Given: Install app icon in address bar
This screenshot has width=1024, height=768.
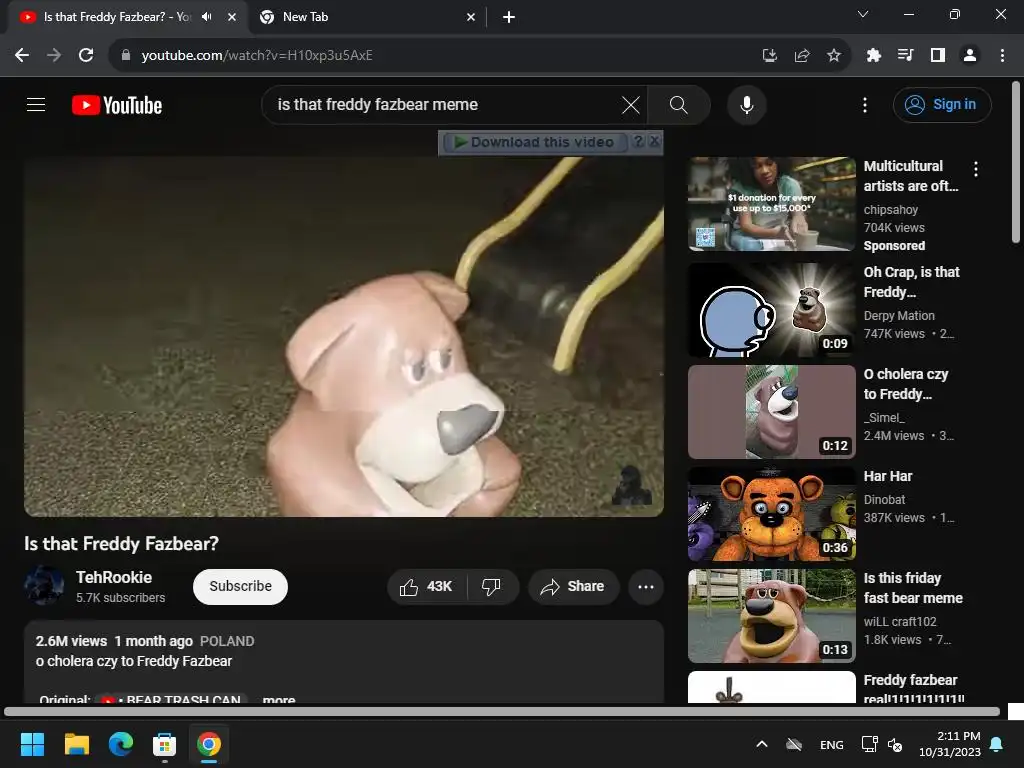Looking at the screenshot, I should tap(770, 56).
